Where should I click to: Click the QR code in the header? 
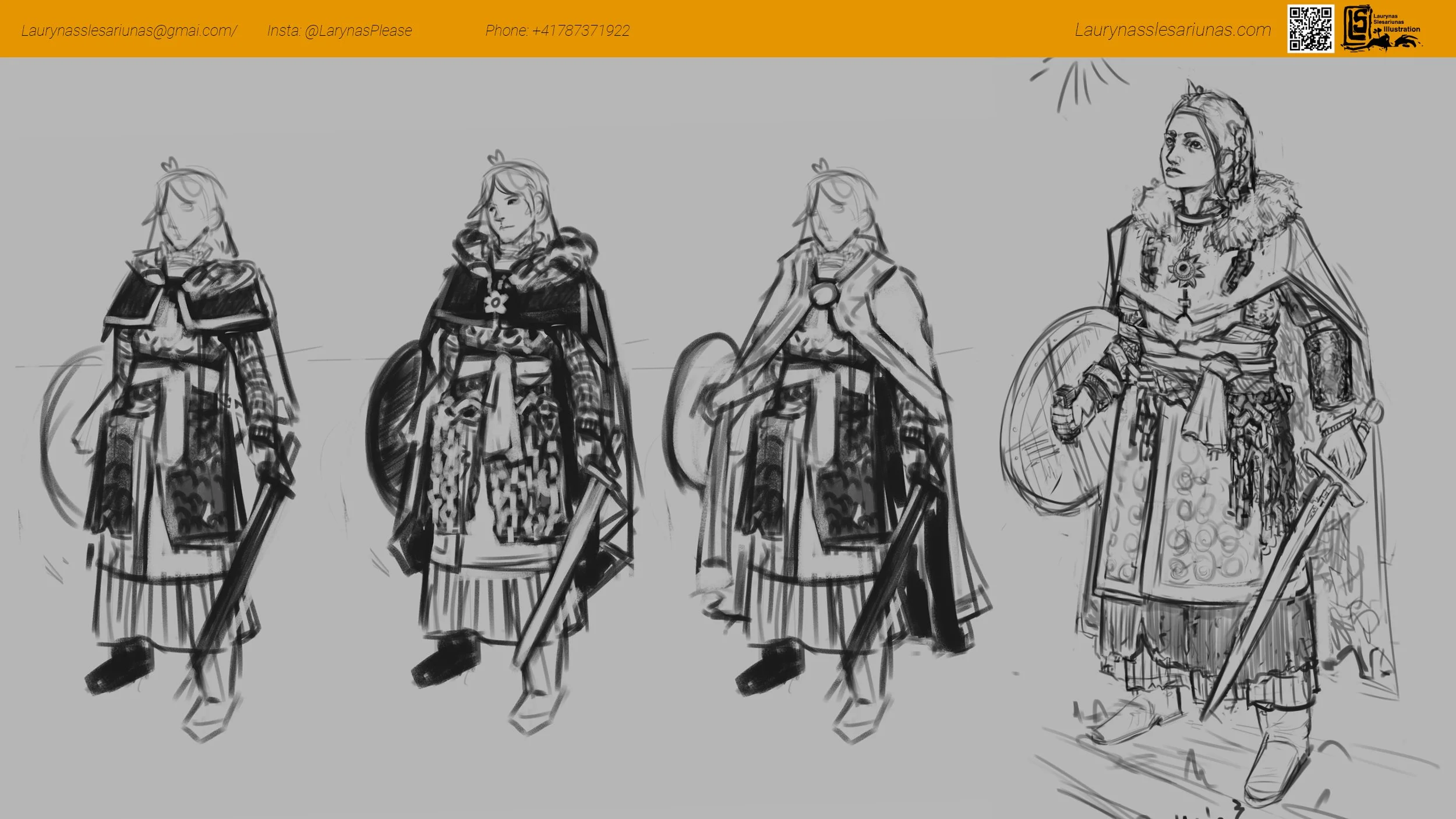(1310, 29)
